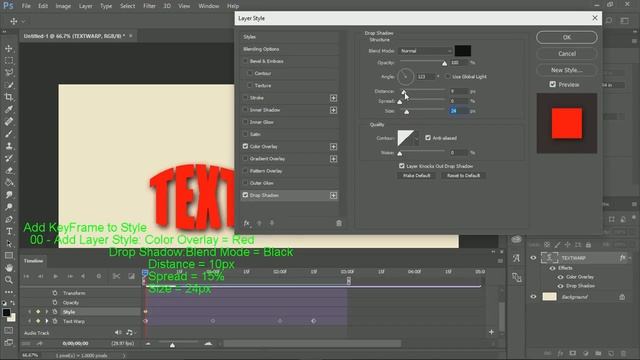The image size is (640, 360).
Task: Toggle the Preview checkbox
Action: (x=553, y=84)
